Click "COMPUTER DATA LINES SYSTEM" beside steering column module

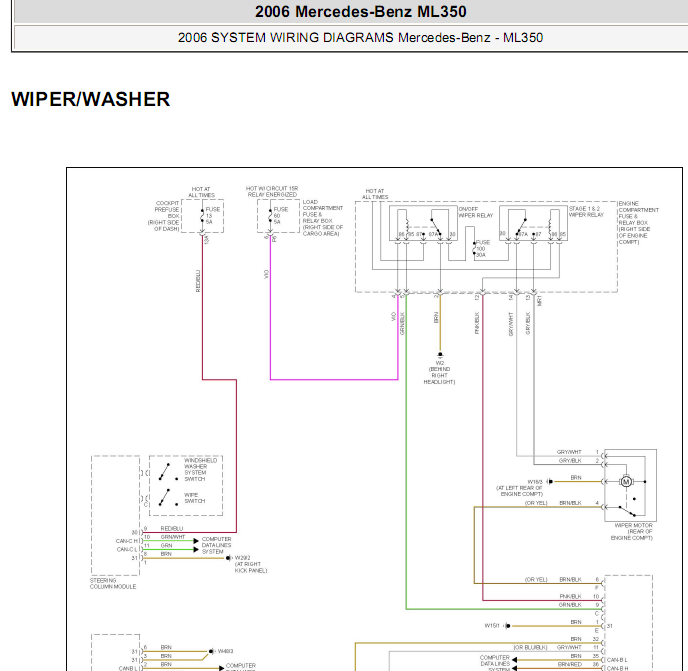[x=216, y=545]
